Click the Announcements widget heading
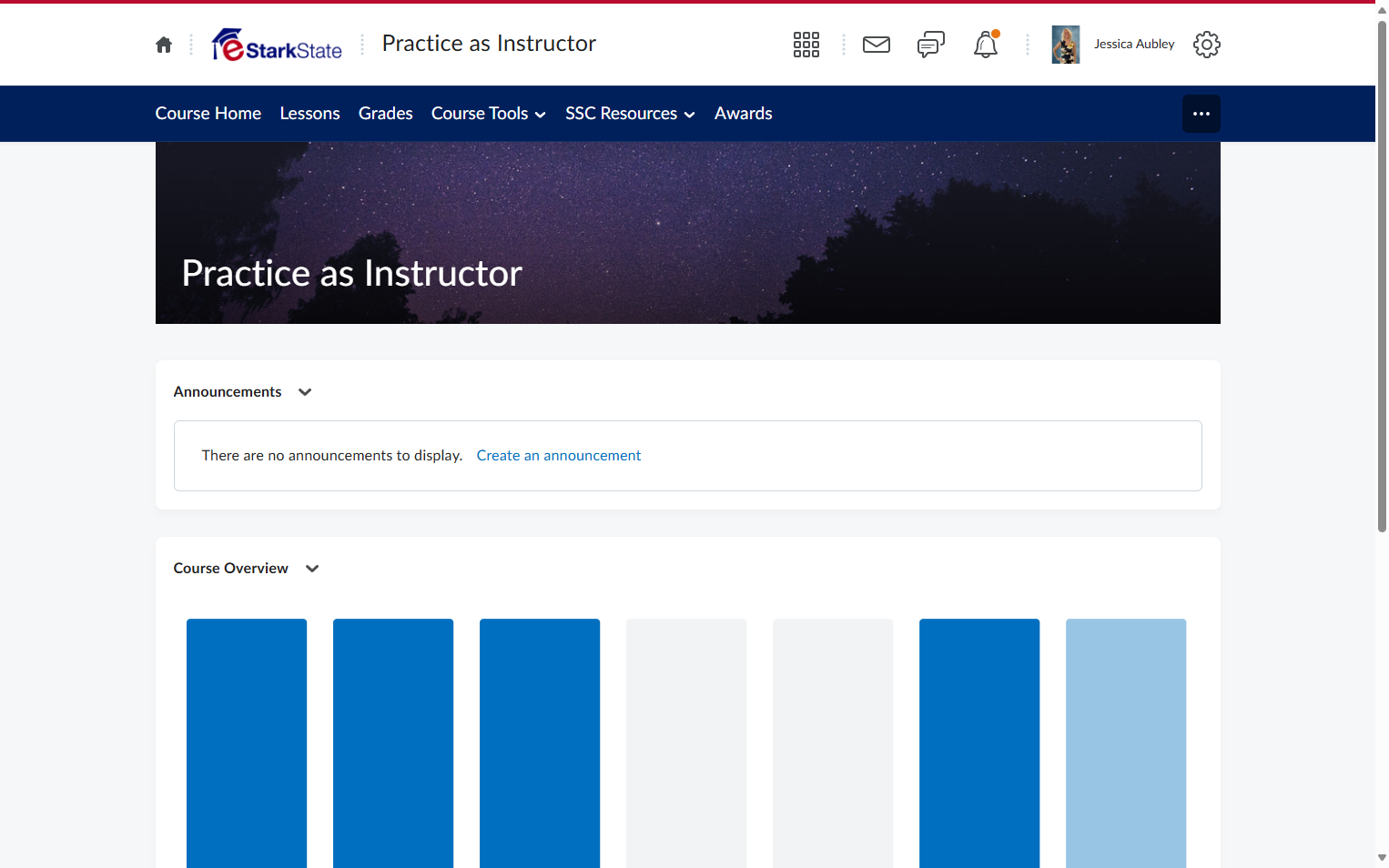 (x=228, y=392)
